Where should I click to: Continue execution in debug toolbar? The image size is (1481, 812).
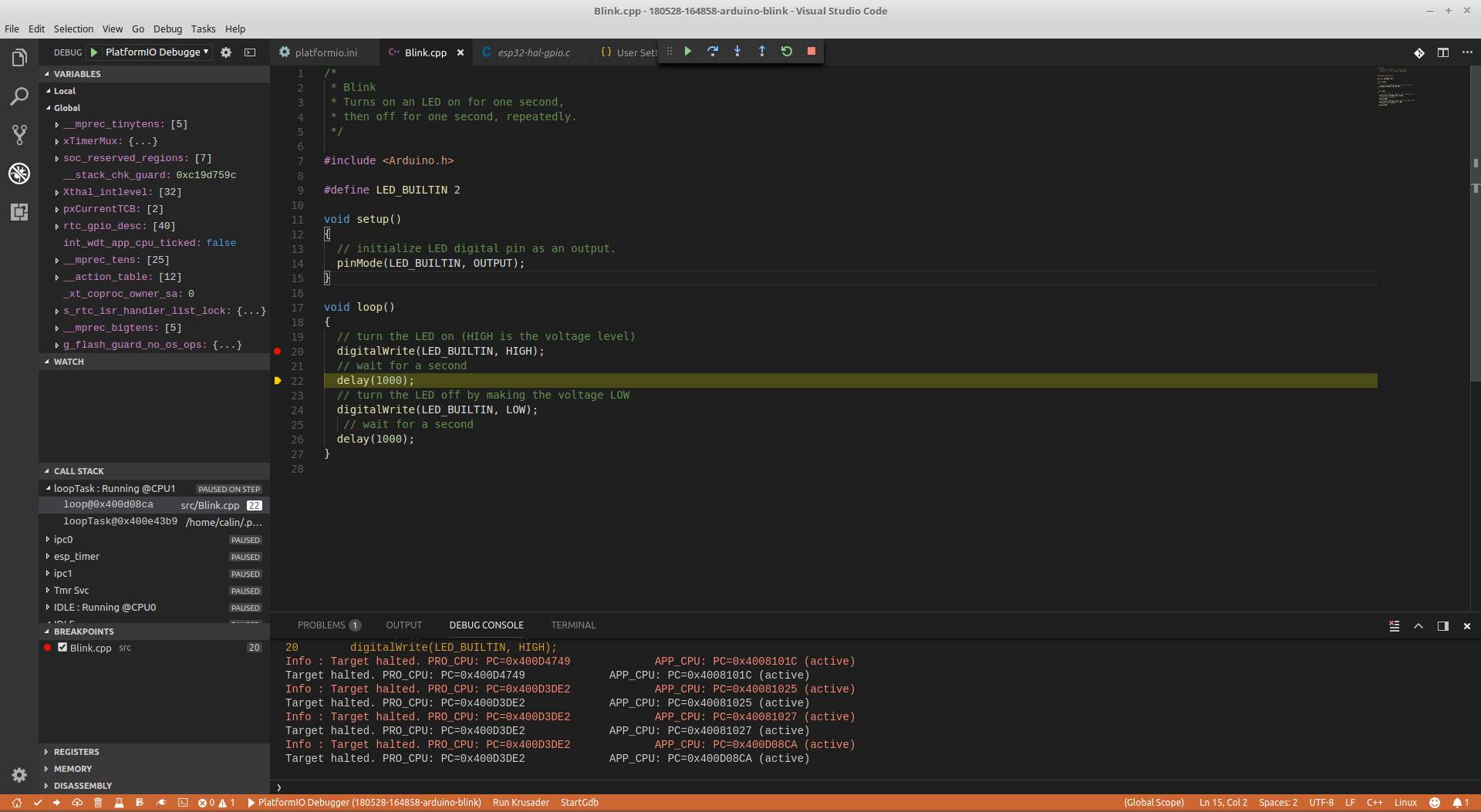tap(688, 51)
